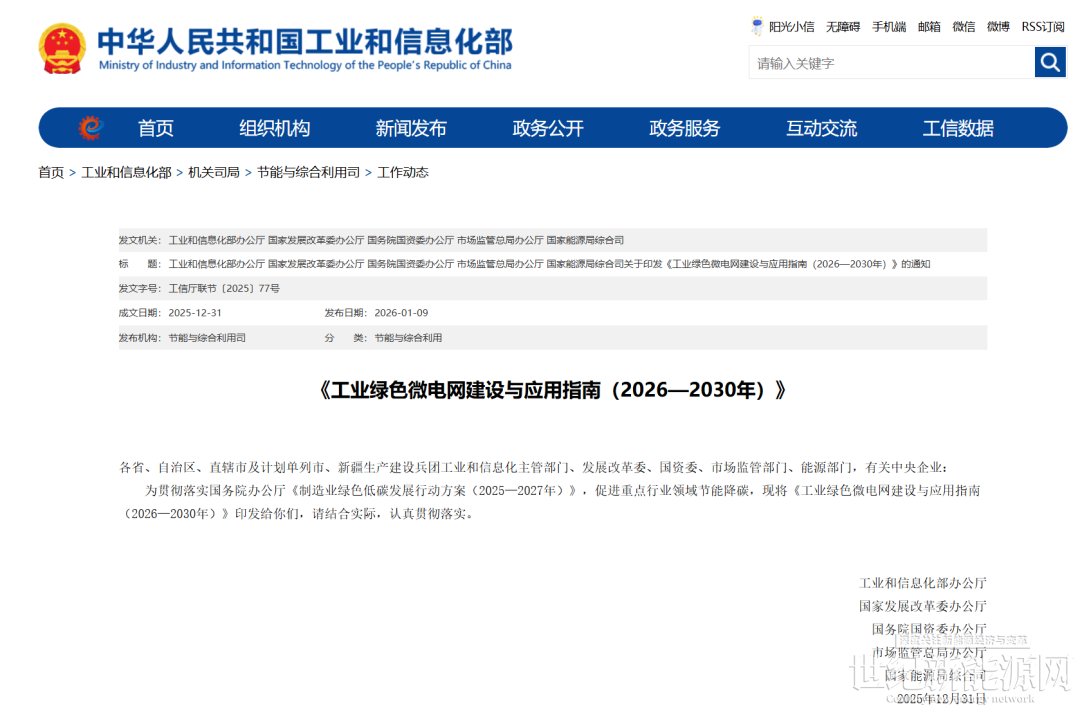1080x709 pixels.
Task: Click the magnifier search button
Action: click(1050, 63)
